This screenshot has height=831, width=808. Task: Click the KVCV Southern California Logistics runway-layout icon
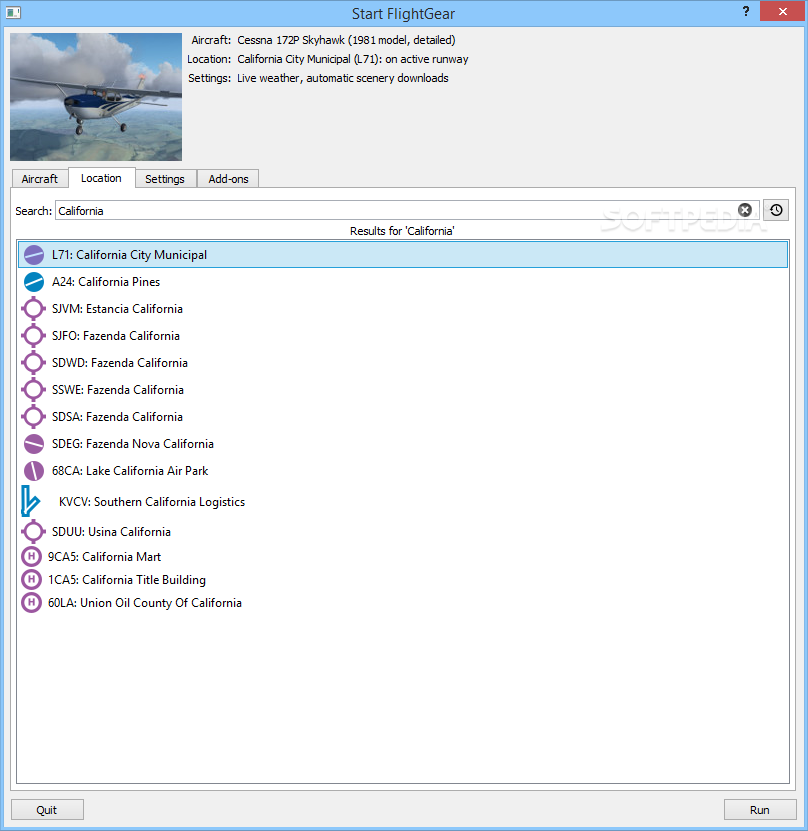(30, 501)
